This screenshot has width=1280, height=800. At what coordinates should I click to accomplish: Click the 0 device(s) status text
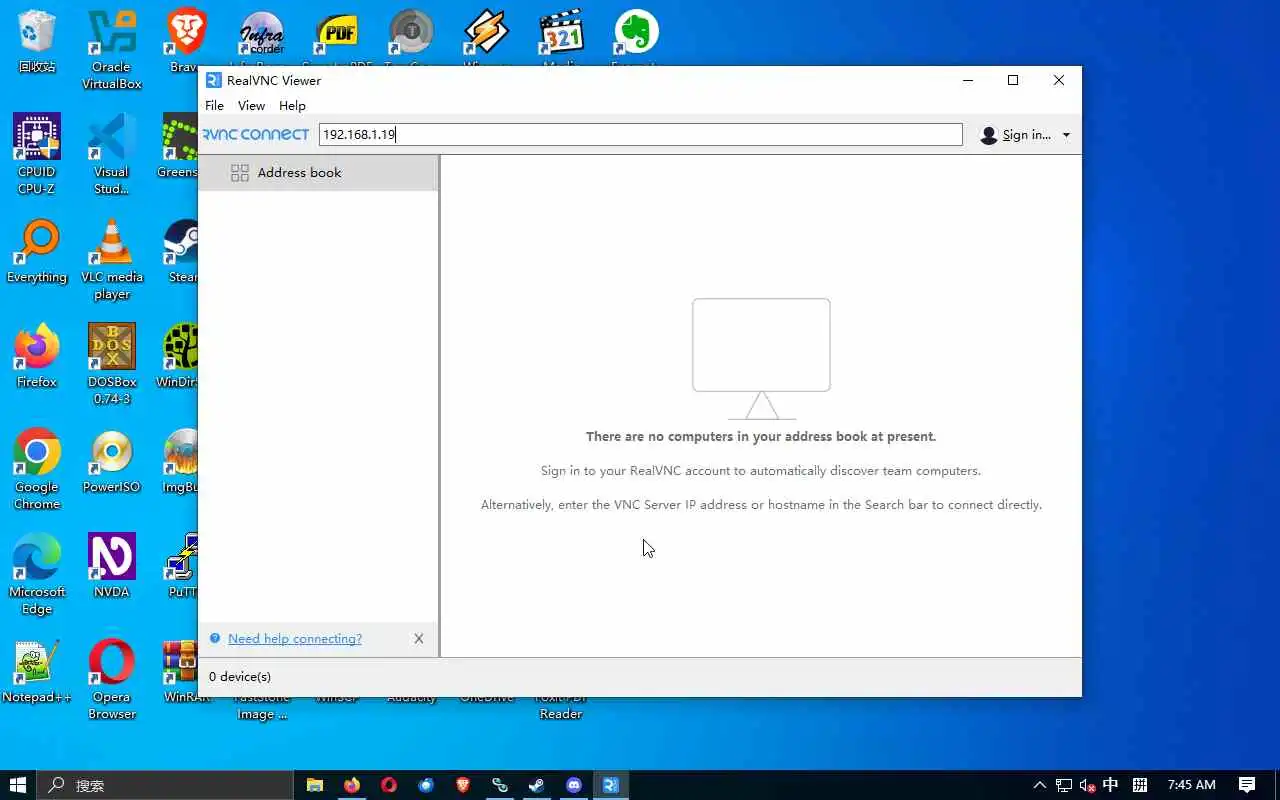click(x=240, y=677)
